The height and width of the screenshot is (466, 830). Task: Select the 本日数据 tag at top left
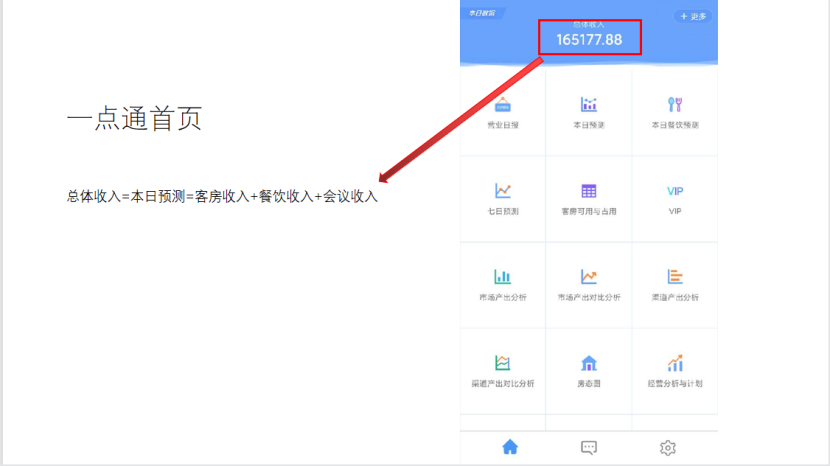pos(482,13)
